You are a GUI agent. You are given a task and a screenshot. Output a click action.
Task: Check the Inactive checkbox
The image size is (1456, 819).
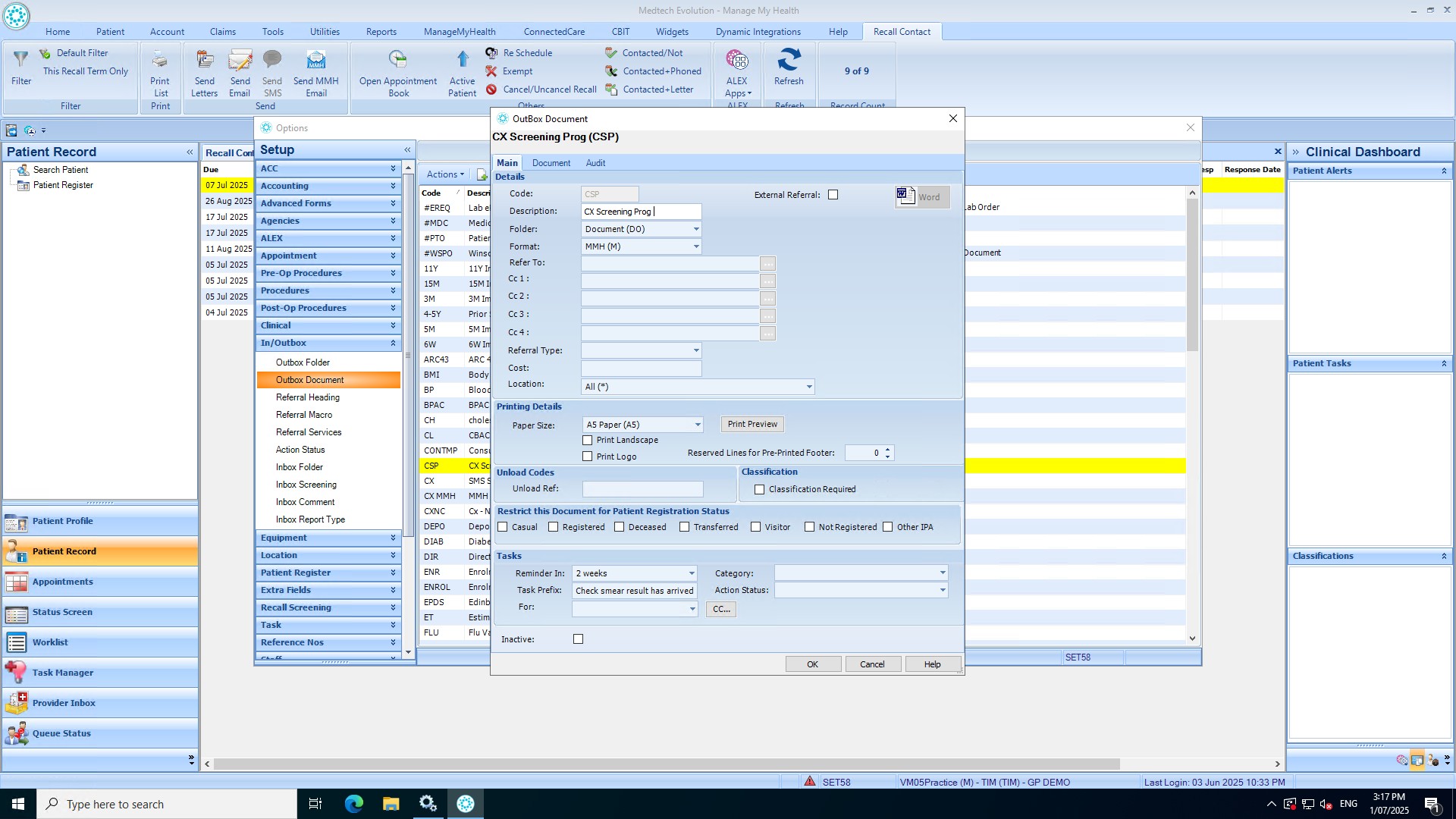pyautogui.click(x=579, y=639)
